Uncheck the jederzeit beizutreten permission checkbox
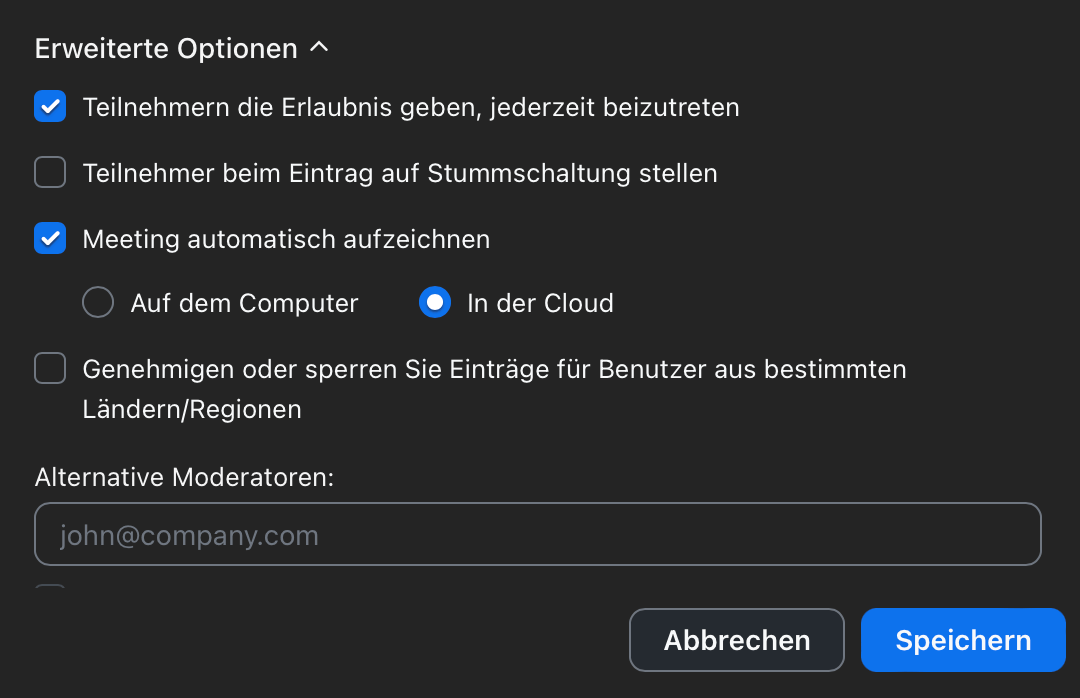The height and width of the screenshot is (698, 1080). tap(50, 106)
